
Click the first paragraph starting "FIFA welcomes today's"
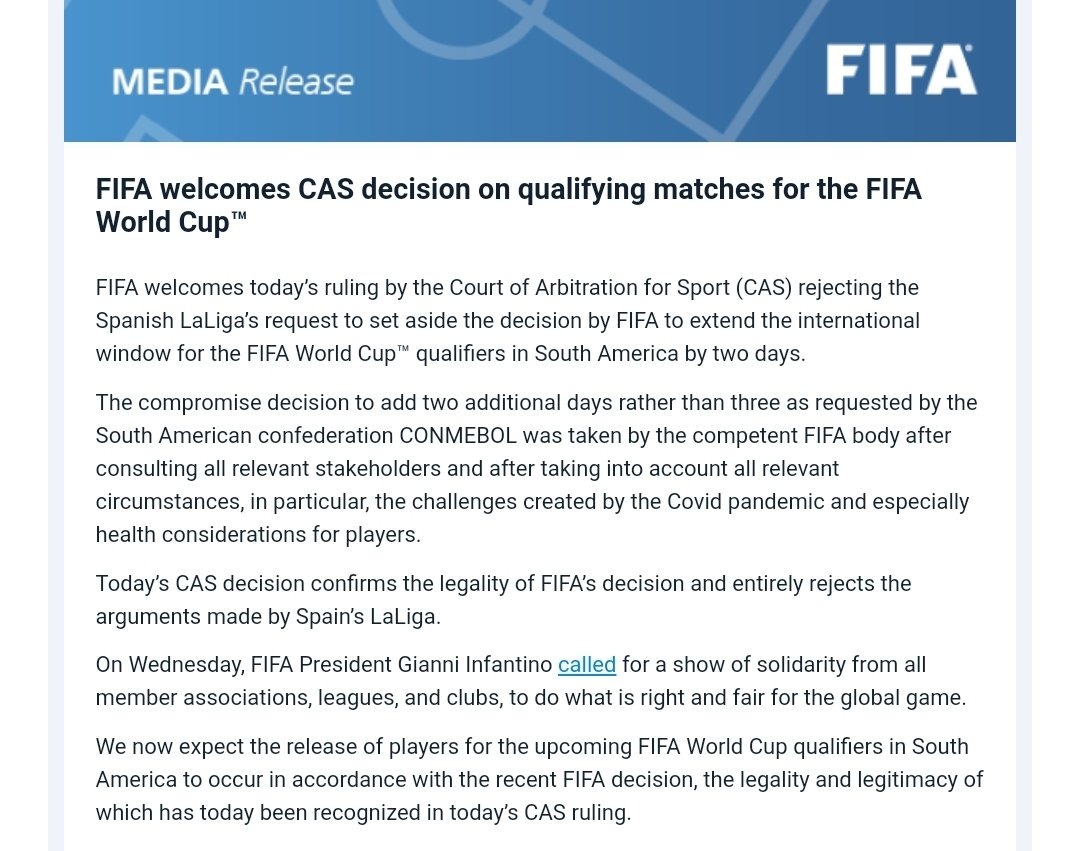click(508, 321)
